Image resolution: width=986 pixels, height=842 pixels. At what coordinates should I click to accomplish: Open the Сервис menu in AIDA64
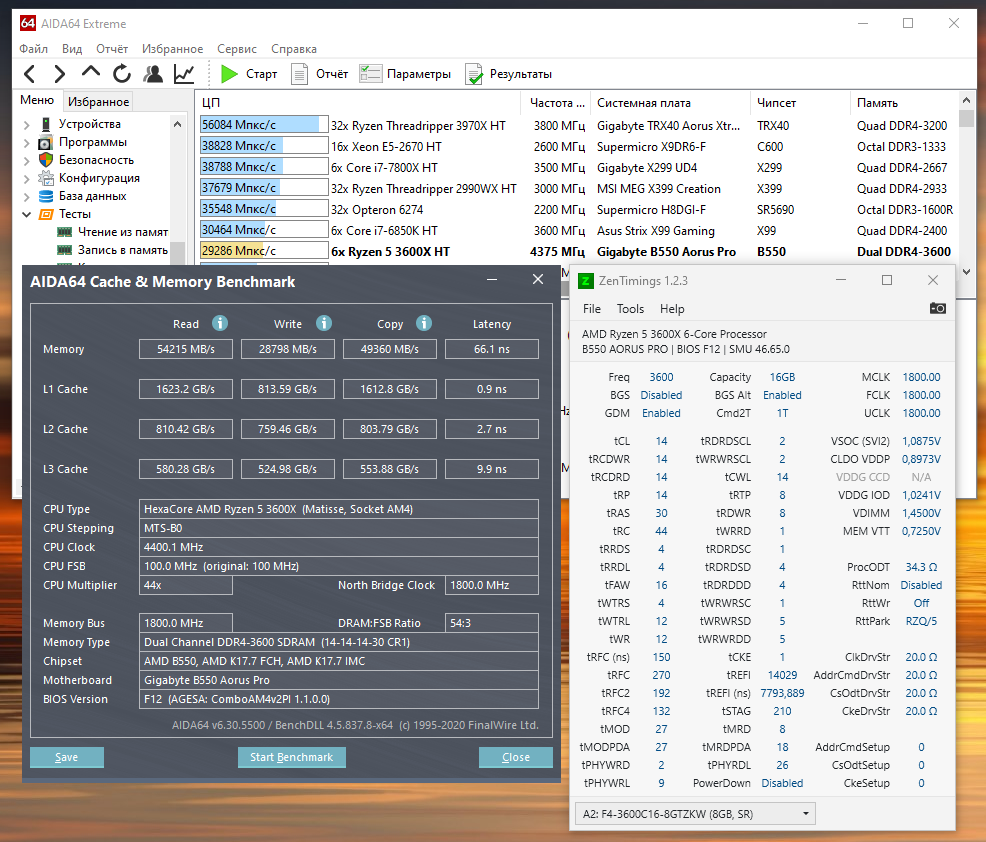(236, 49)
